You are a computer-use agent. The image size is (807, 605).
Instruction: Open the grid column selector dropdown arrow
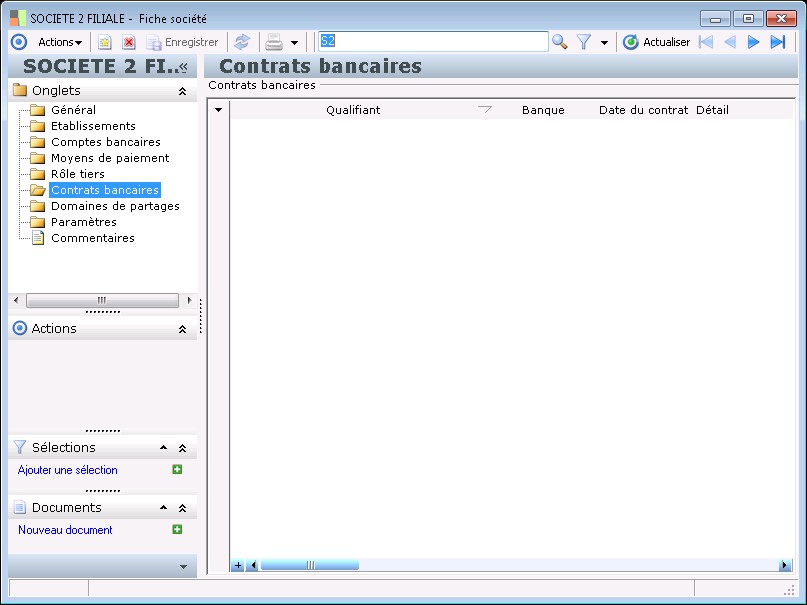pos(218,110)
